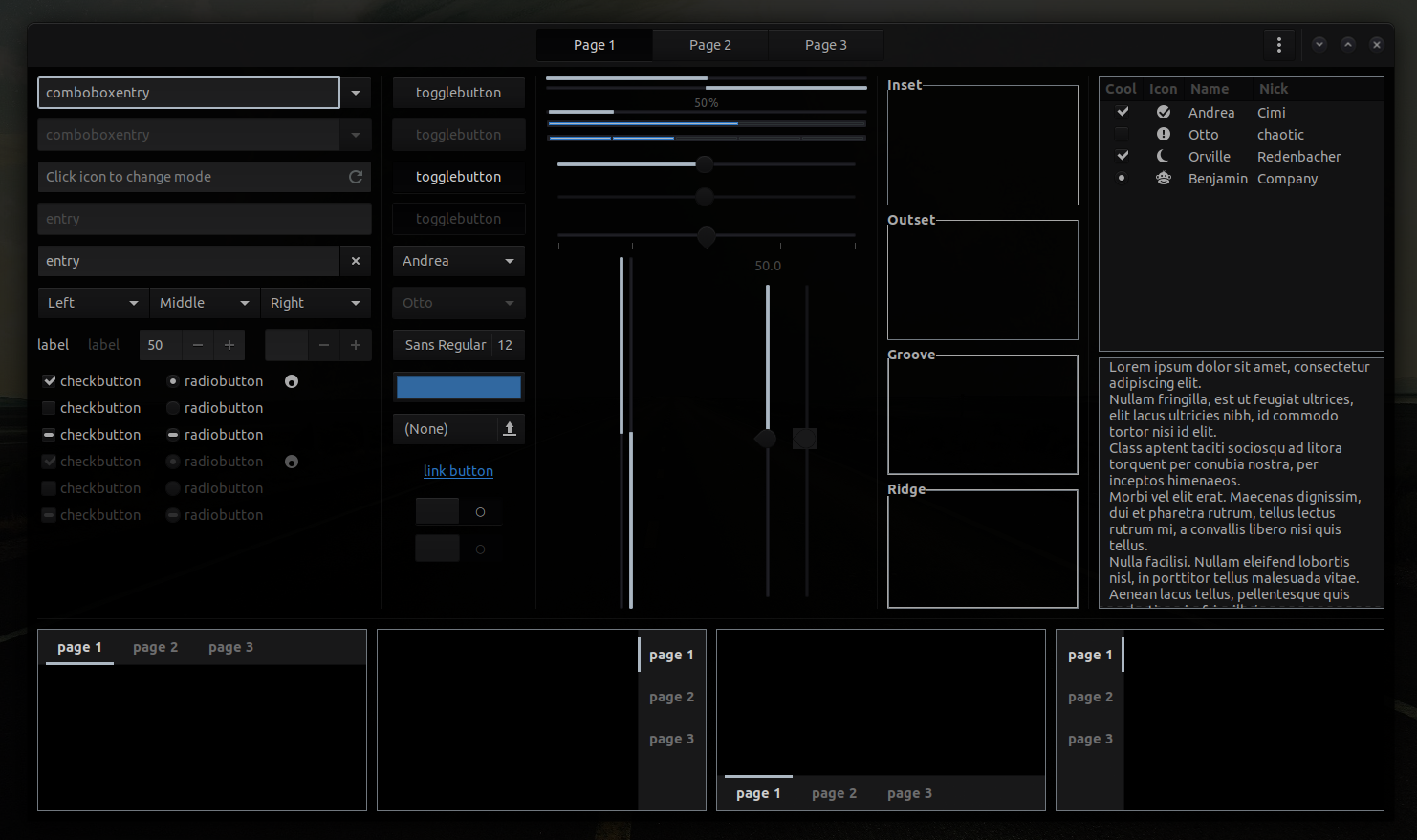Click the blue color swatch

[x=458, y=386]
